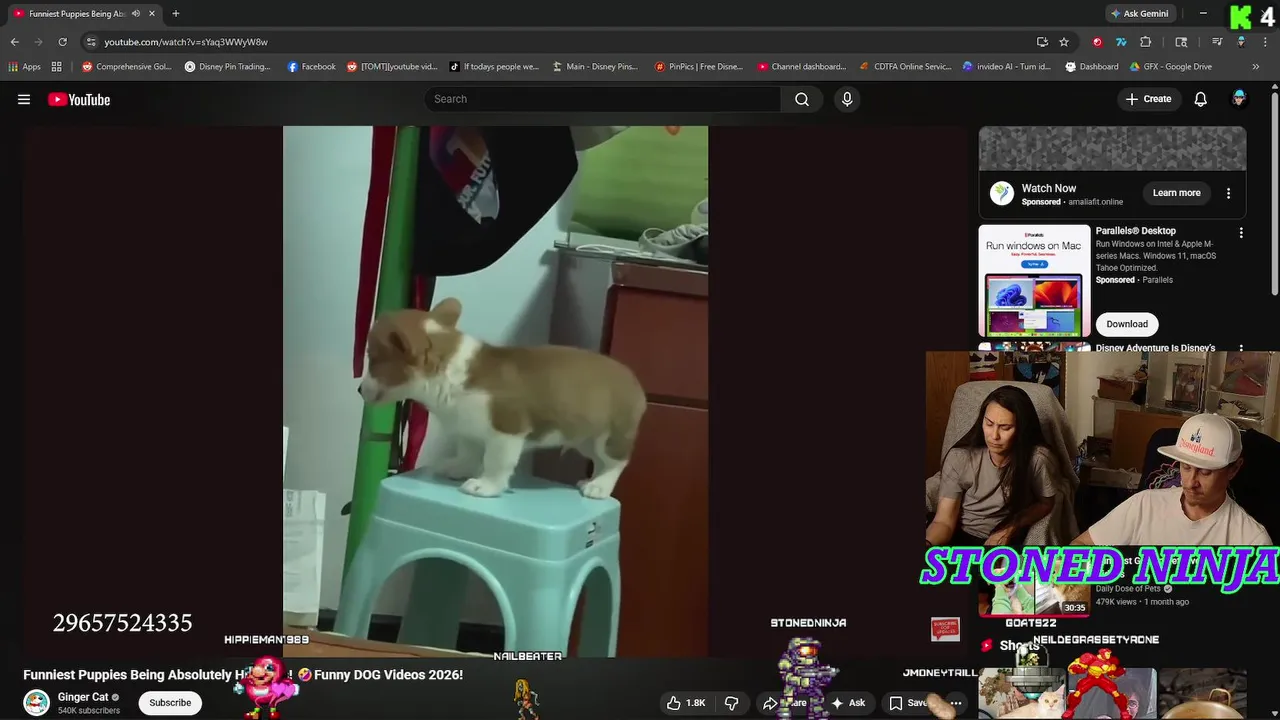Viewport: 1280px width, 720px height.
Task: Go back in browser history
Action: tap(15, 42)
